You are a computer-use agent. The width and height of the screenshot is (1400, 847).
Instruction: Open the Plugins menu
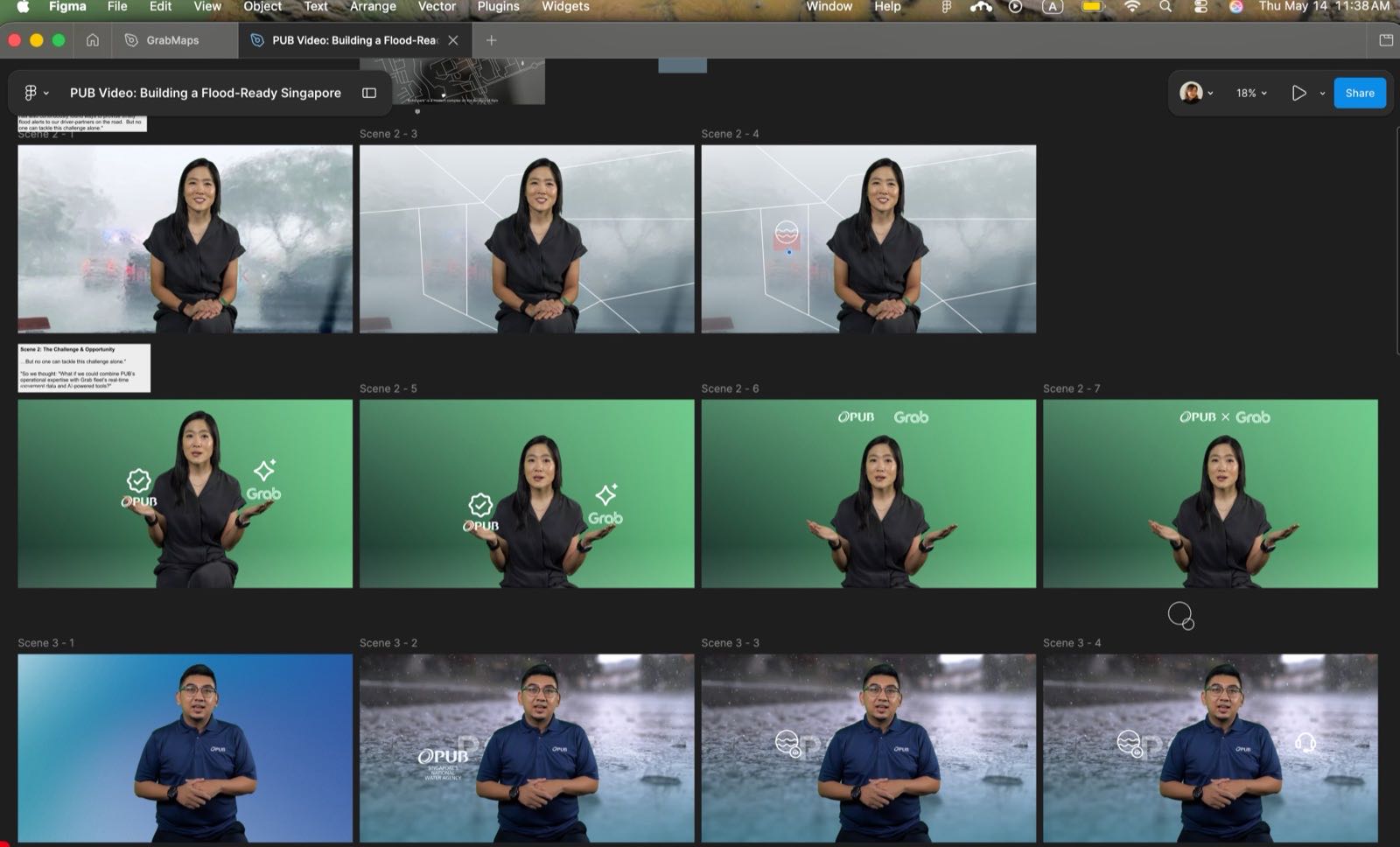click(499, 6)
